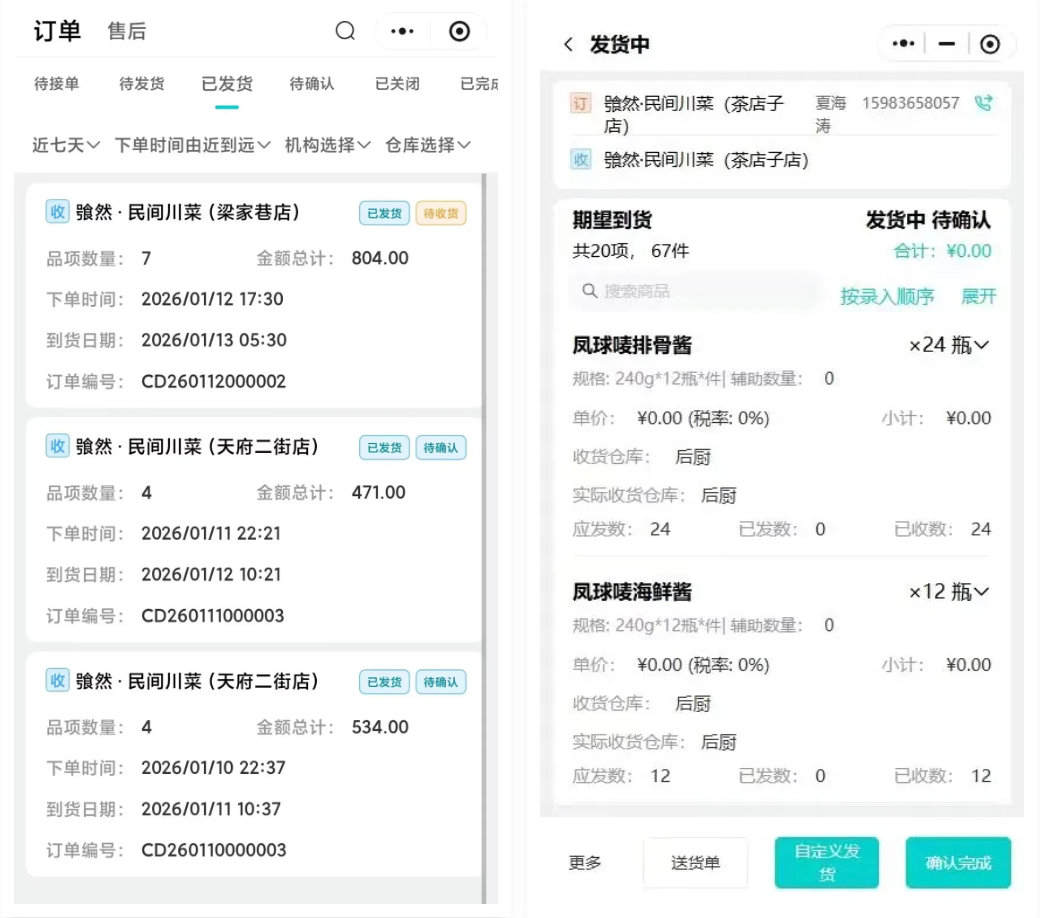Minimize the 发货中 mini-program via dash icon
The image size is (1040, 918).
(946, 44)
